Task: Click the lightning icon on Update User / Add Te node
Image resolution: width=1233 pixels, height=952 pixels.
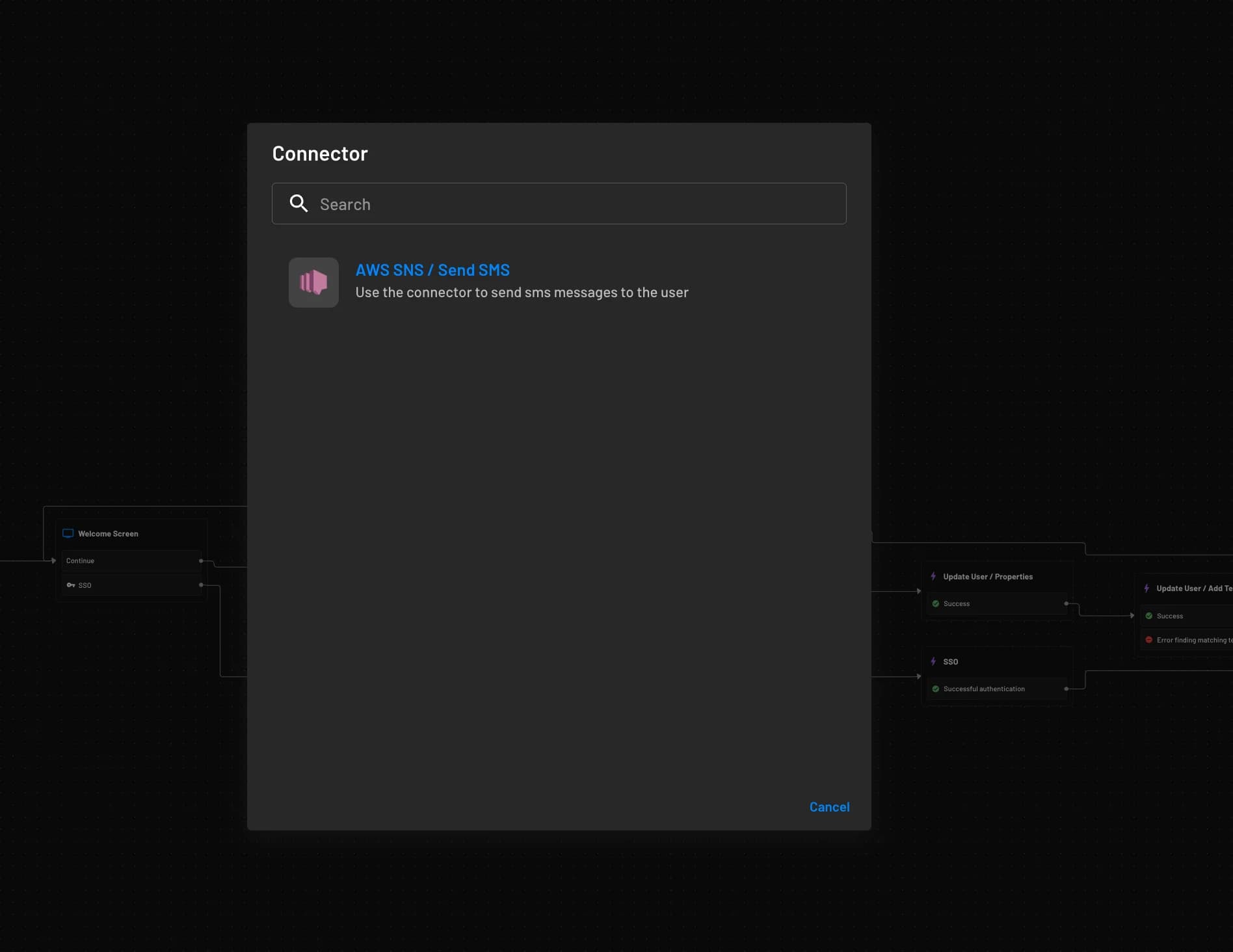Action: click(1147, 587)
